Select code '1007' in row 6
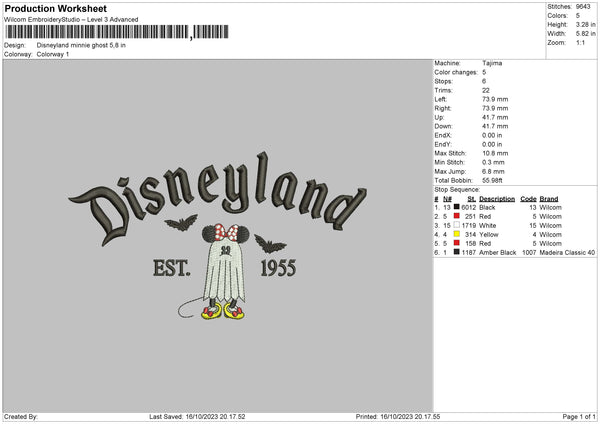The height and width of the screenshot is (424, 600). [x=529, y=252]
